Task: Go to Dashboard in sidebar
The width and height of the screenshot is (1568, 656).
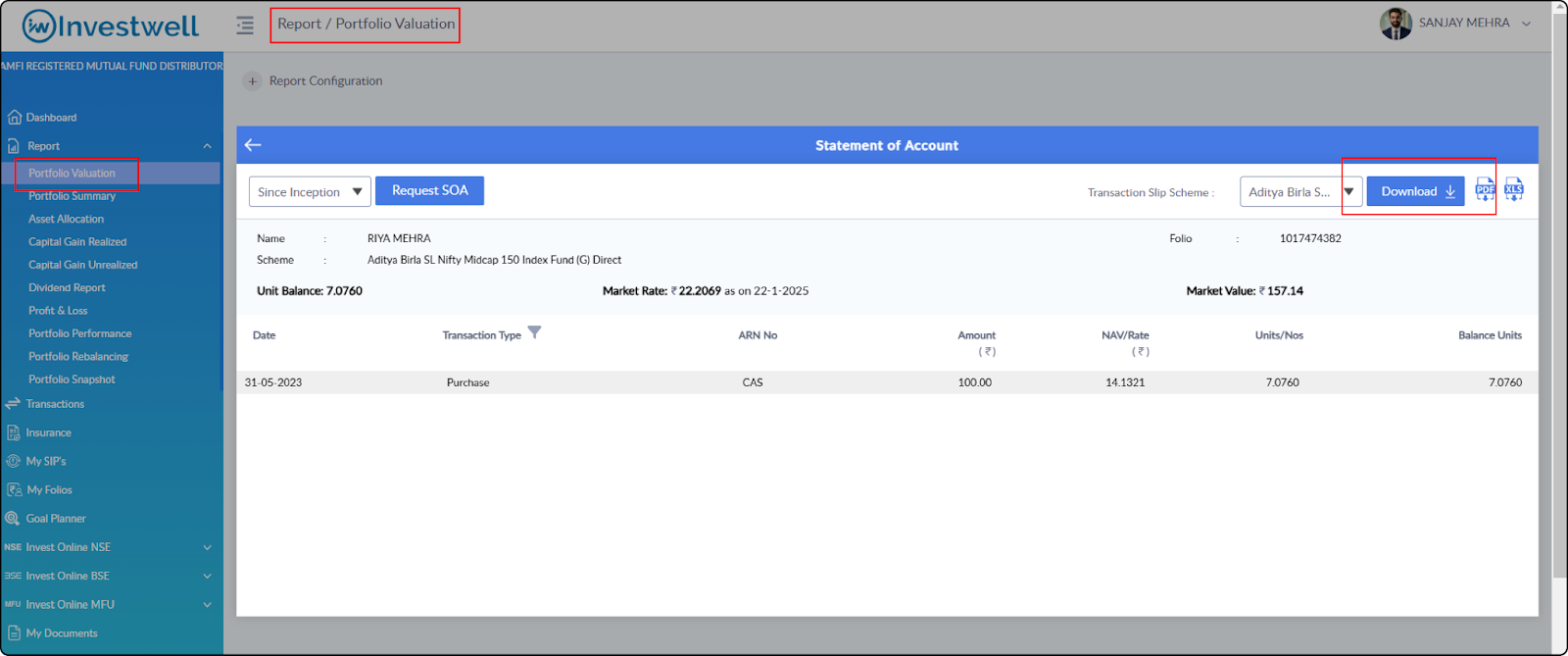Action: [x=51, y=118]
